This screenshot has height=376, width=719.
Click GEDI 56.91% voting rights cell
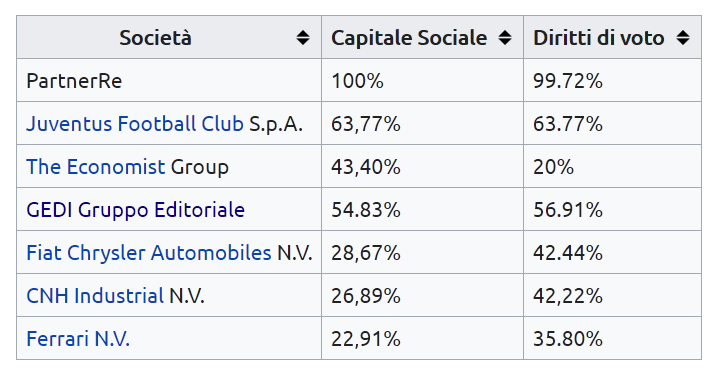click(612, 209)
